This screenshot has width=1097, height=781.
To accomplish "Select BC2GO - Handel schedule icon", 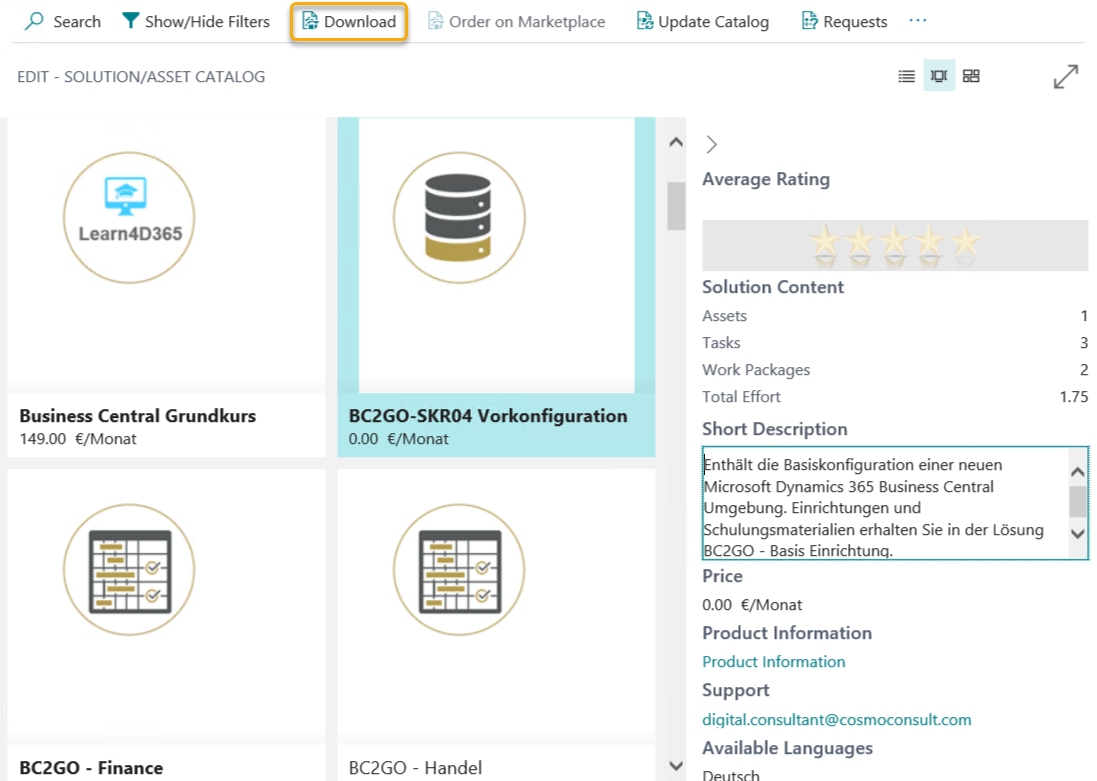I will (459, 572).
